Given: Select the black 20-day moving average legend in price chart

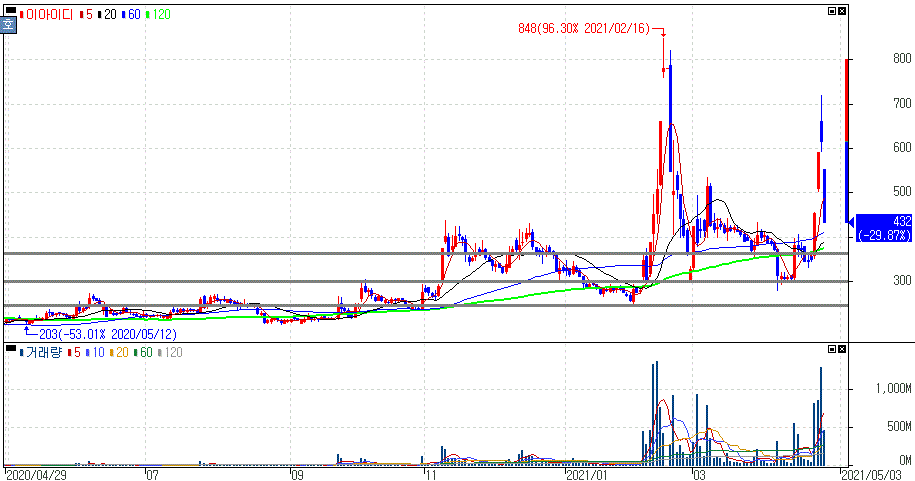Looking at the screenshot, I should coord(107,15).
